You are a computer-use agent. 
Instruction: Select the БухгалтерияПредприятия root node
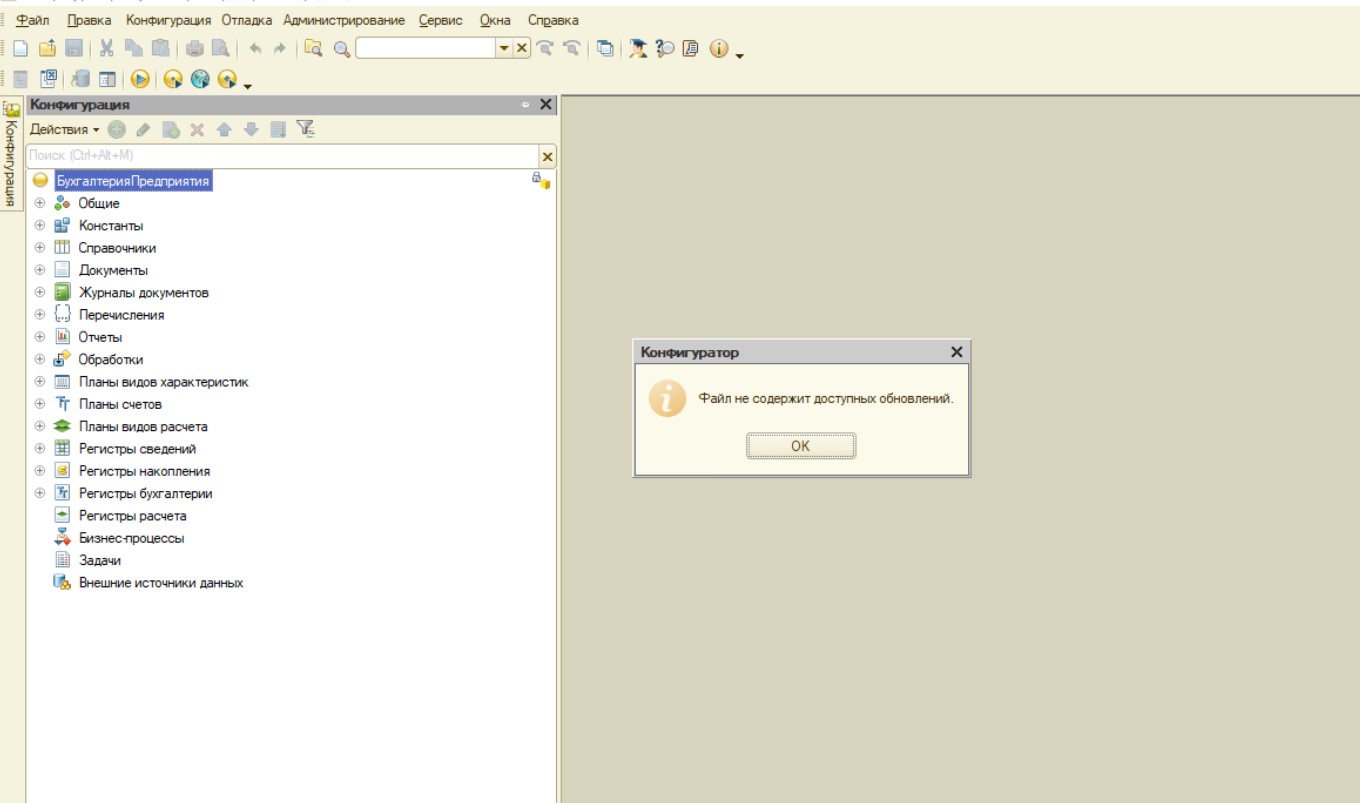pos(133,181)
